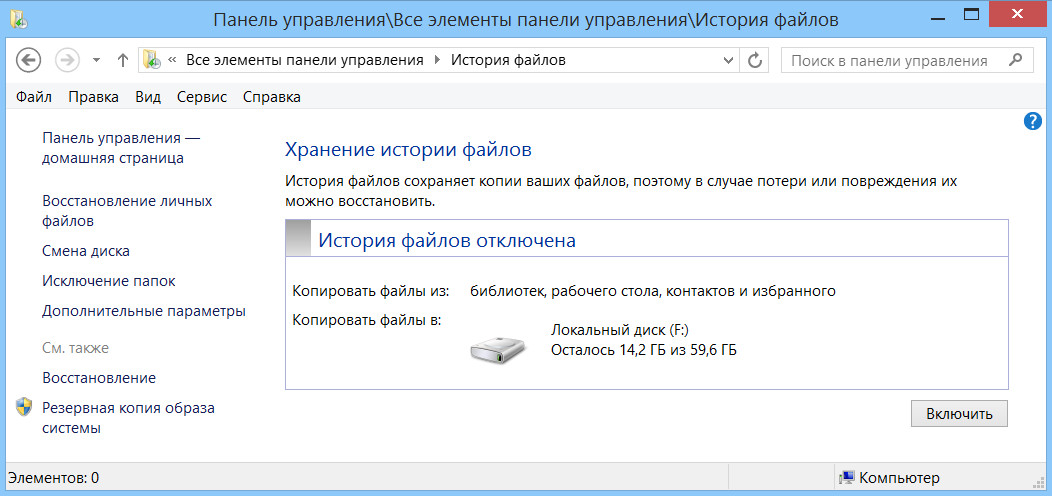The image size is (1052, 496).
Task: Open the Исключение папок link
Action: pos(109,281)
